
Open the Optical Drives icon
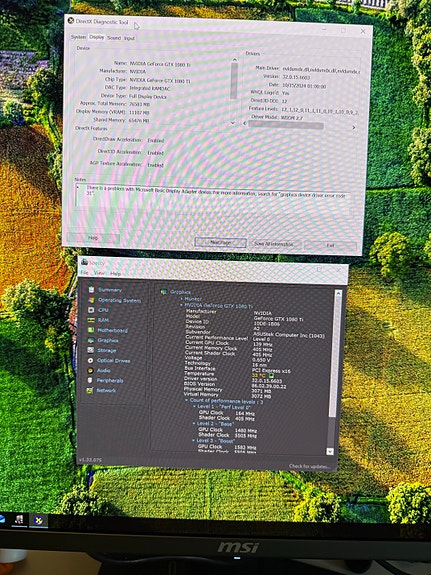[x=90, y=360]
